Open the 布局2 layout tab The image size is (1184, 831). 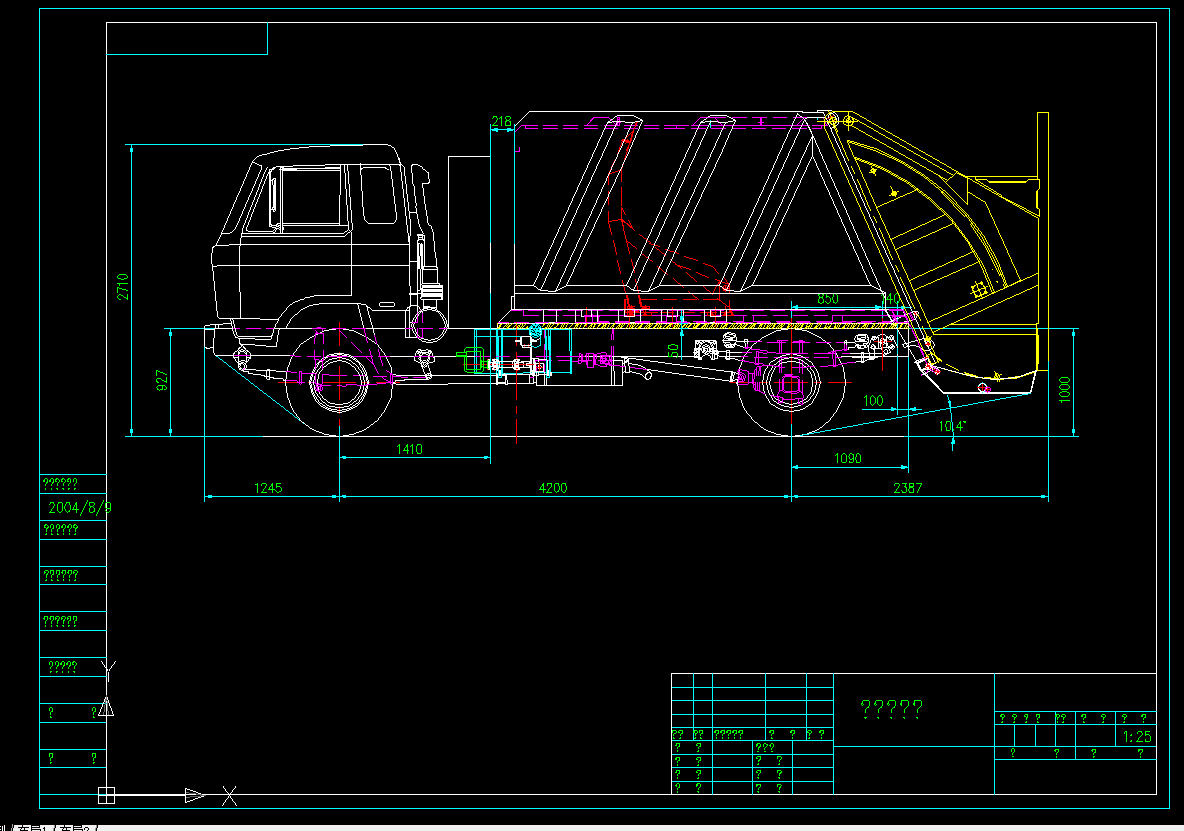[75, 828]
